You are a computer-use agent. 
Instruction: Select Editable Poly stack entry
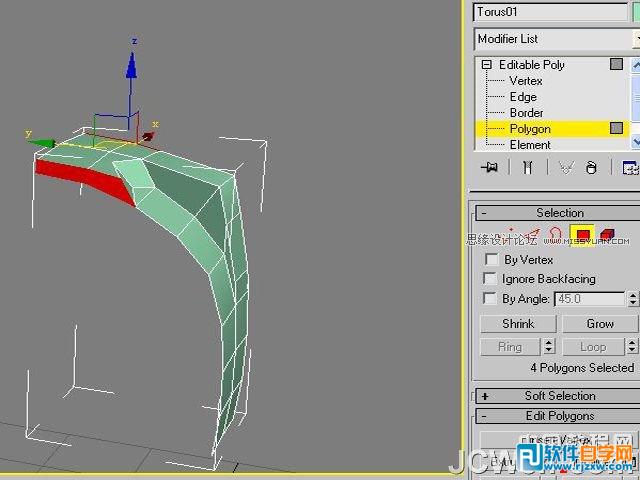531,64
